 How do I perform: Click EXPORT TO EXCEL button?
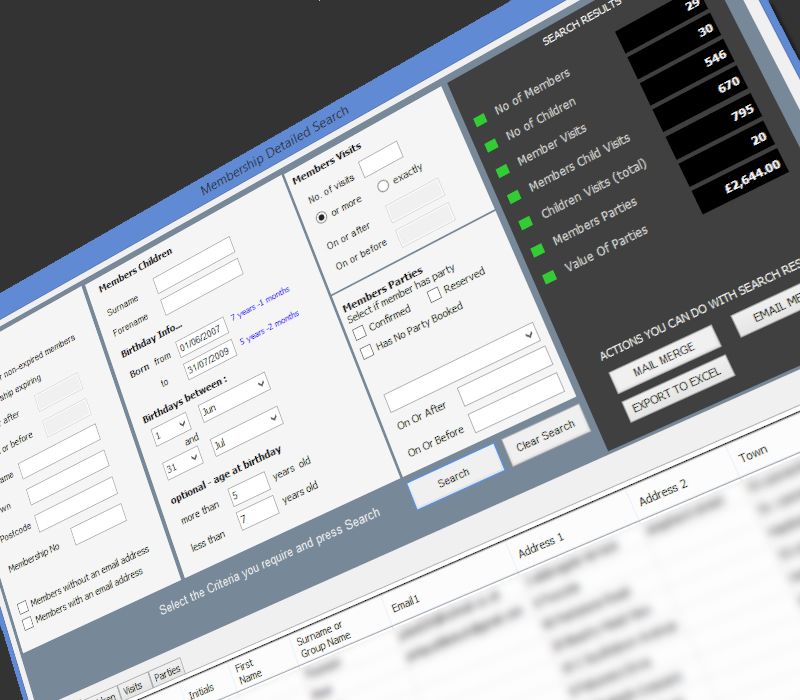(x=678, y=389)
